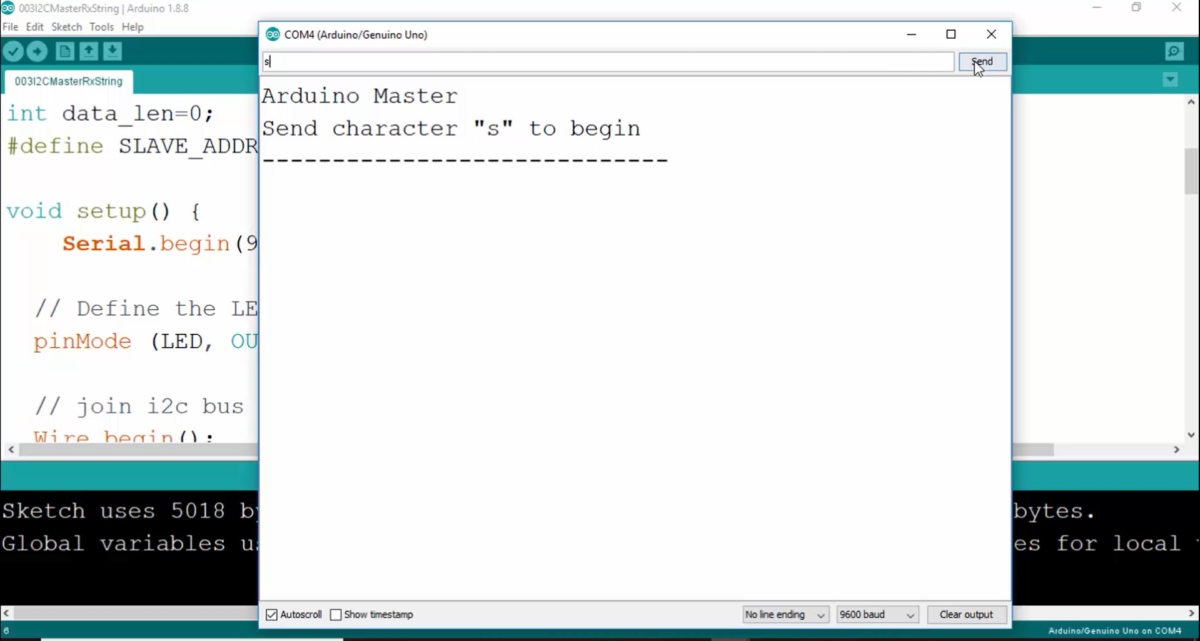Click the Verify sketch checkmark icon
This screenshot has width=1200, height=641.
[x=13, y=50]
